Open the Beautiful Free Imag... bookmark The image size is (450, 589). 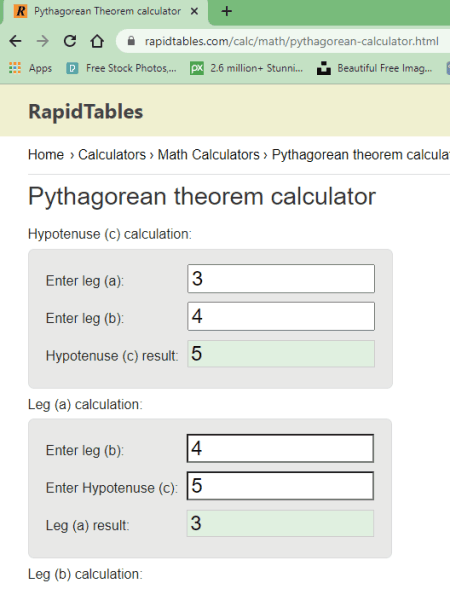pos(374,68)
